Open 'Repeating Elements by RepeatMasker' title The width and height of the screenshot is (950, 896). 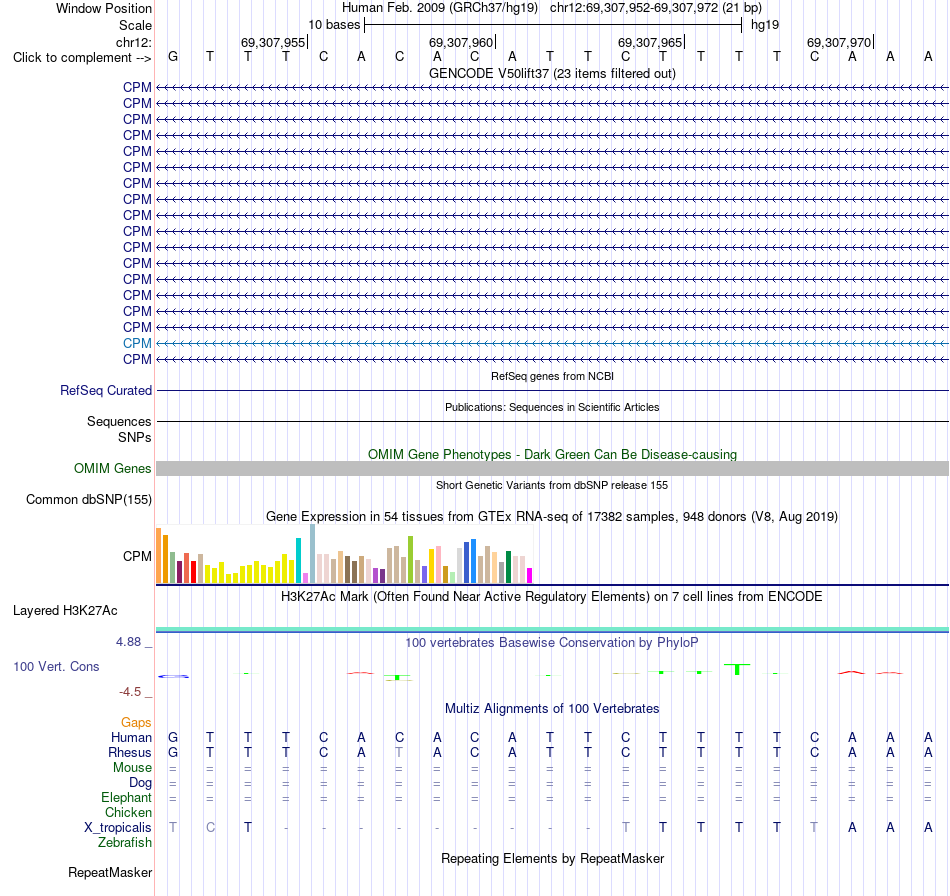(x=552, y=859)
